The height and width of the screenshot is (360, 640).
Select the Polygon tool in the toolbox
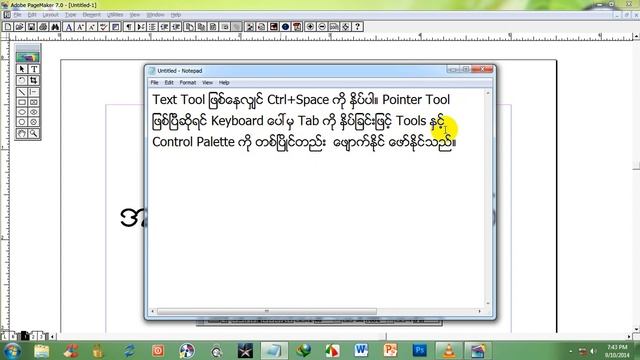[22, 122]
